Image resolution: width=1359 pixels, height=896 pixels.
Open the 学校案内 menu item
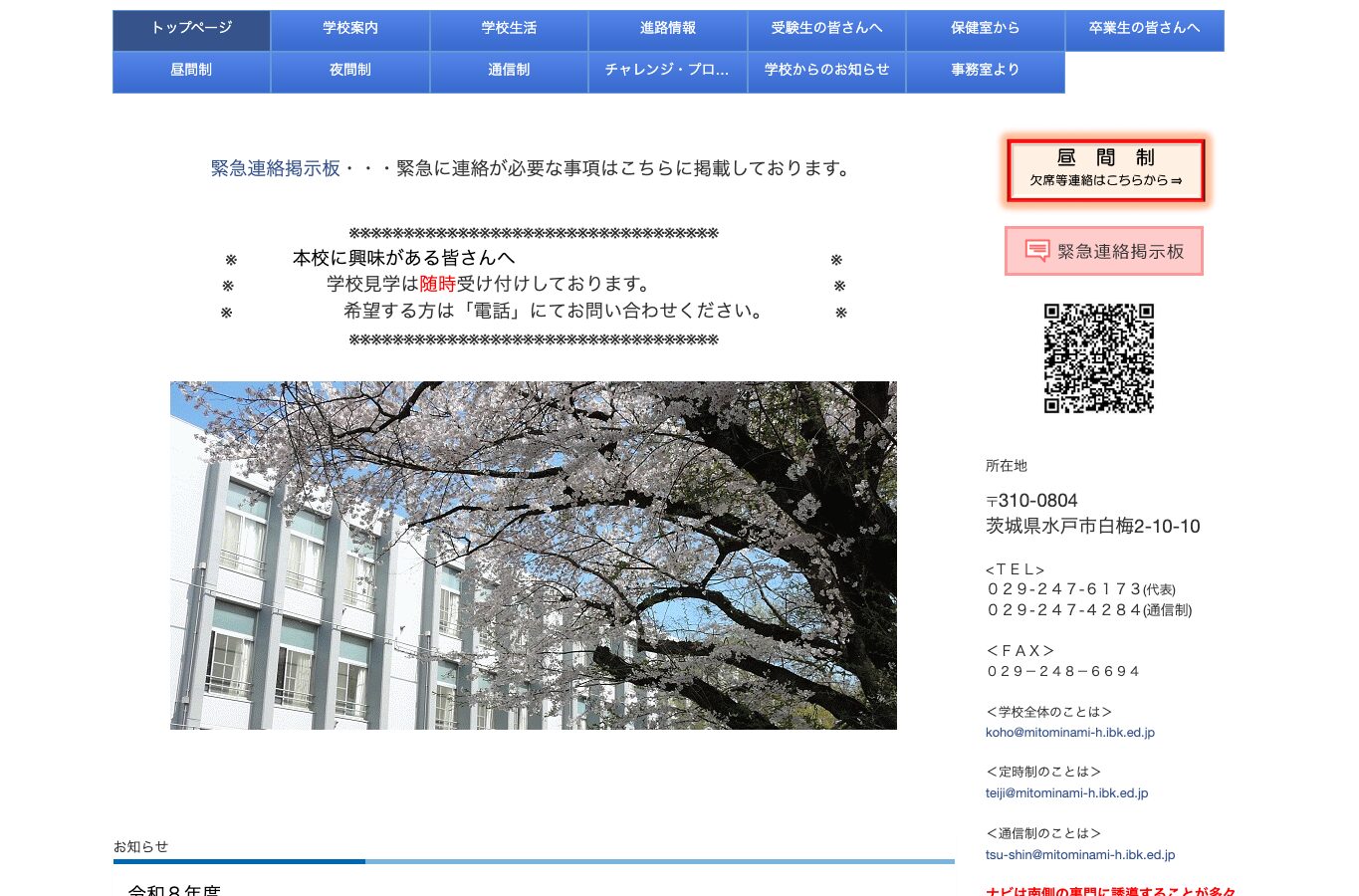(x=350, y=30)
